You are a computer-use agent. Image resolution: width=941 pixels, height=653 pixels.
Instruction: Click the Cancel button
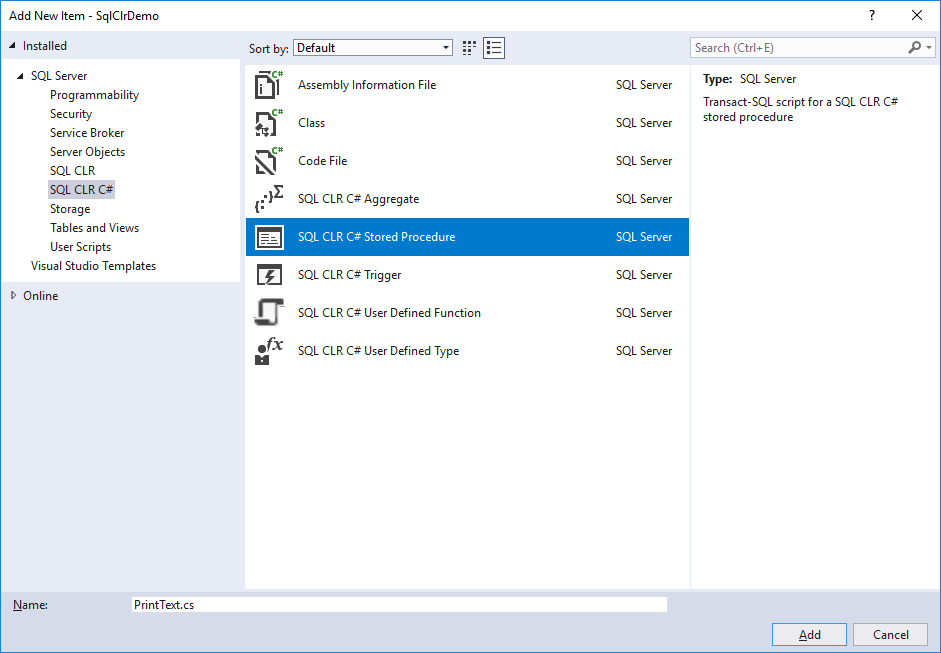click(x=891, y=634)
